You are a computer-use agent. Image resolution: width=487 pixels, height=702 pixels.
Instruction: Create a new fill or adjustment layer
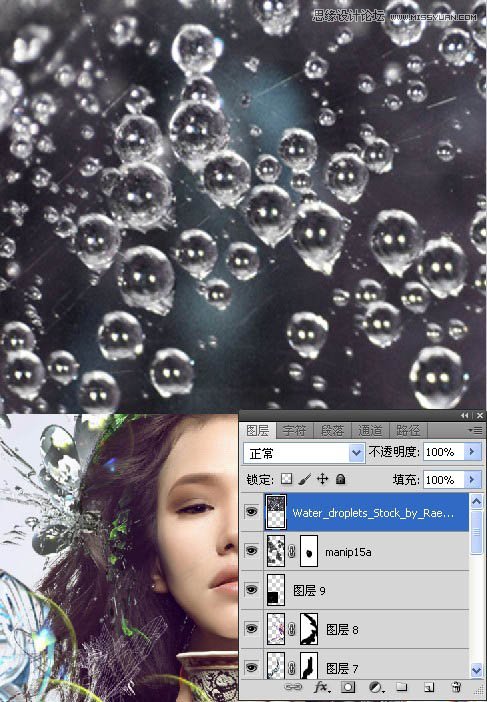coord(376,687)
